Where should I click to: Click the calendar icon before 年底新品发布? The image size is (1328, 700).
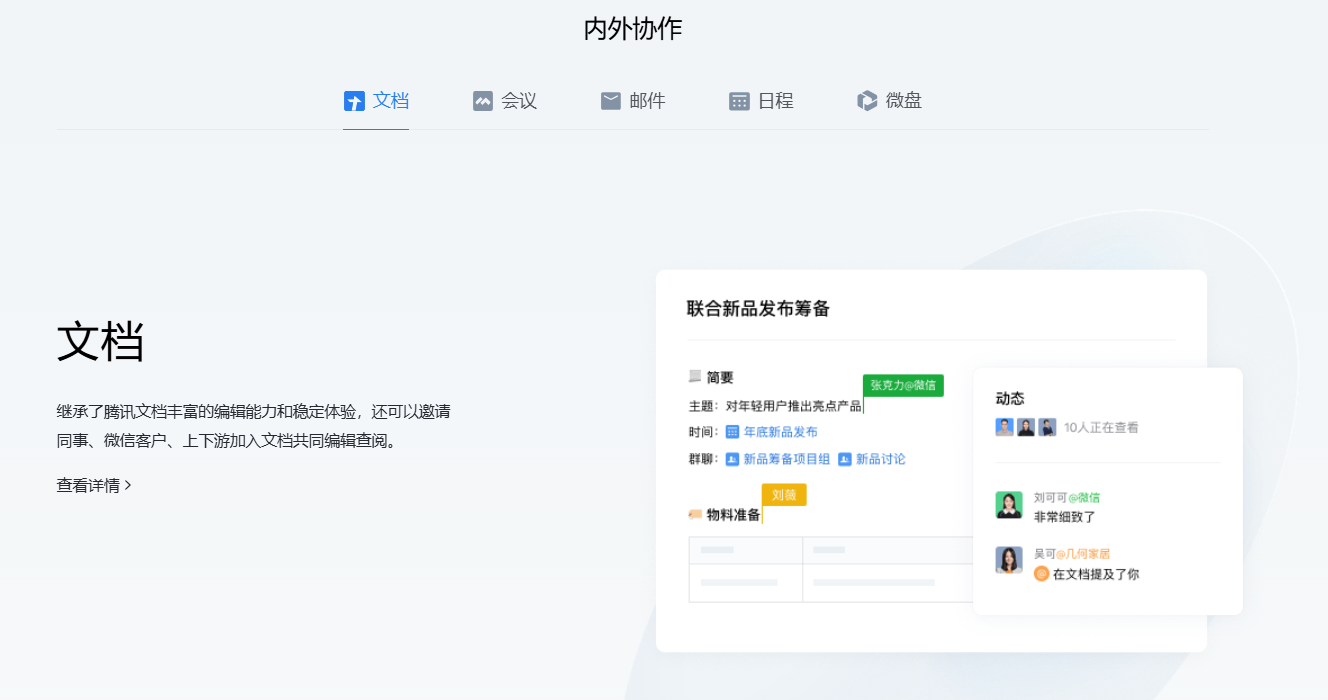tap(732, 432)
